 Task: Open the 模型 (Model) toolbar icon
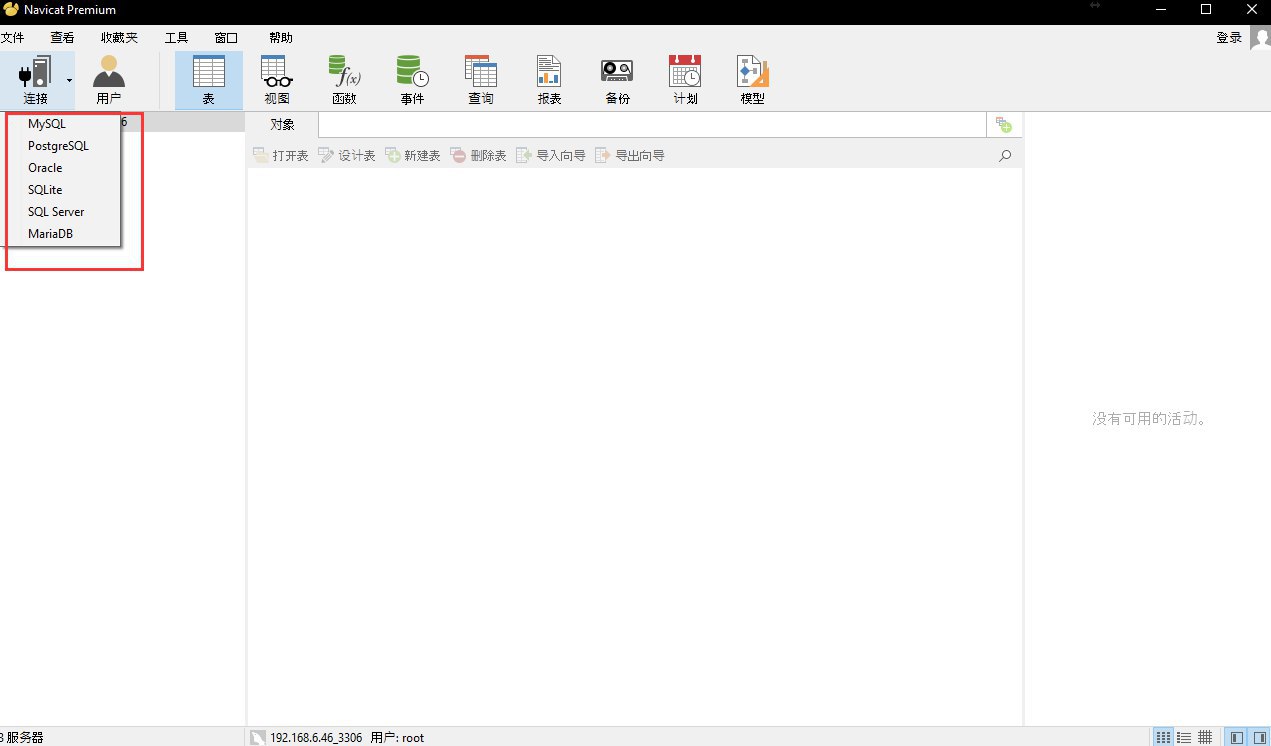pyautogui.click(x=752, y=80)
